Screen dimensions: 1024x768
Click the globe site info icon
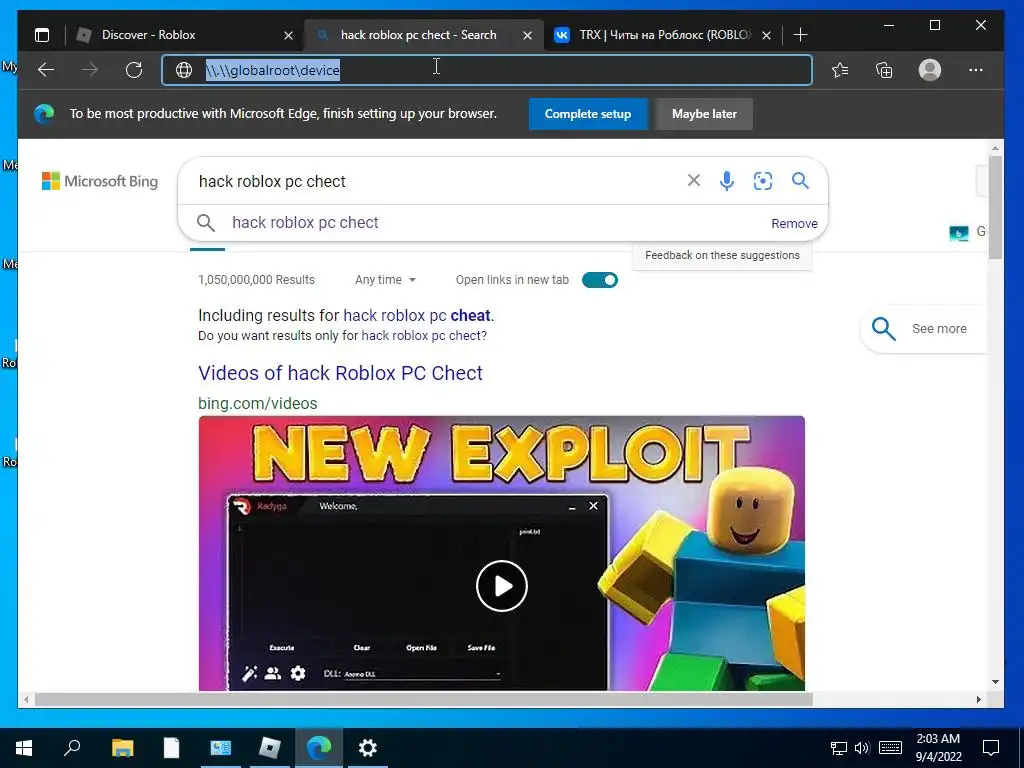point(184,70)
